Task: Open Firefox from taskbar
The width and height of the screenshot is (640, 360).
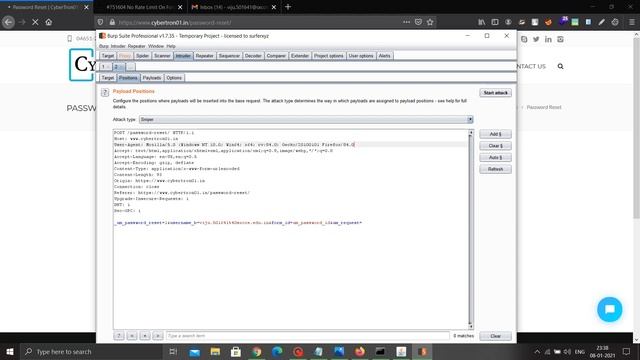Action: 360,351
